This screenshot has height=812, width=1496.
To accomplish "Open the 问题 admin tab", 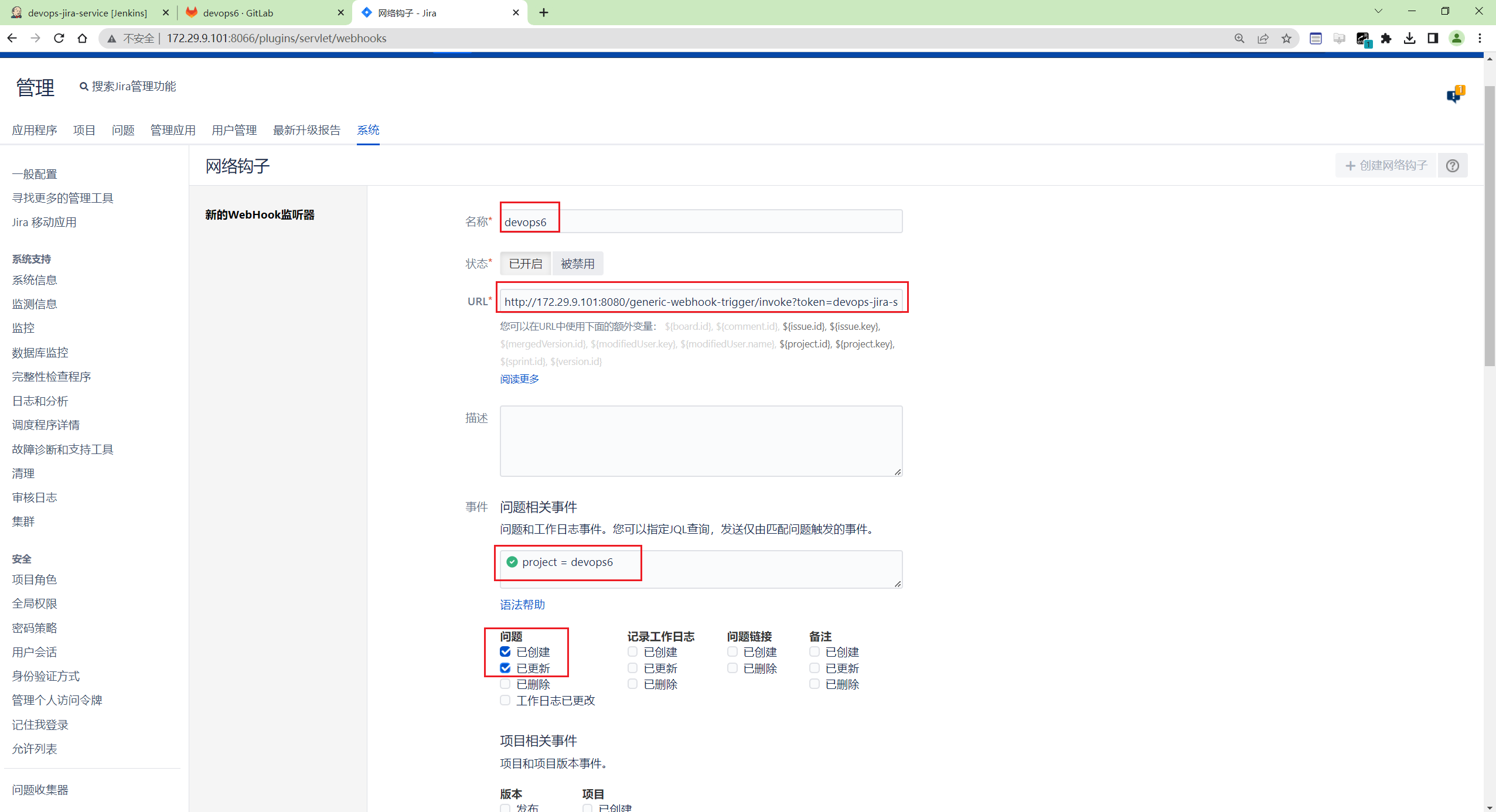I will (123, 130).
